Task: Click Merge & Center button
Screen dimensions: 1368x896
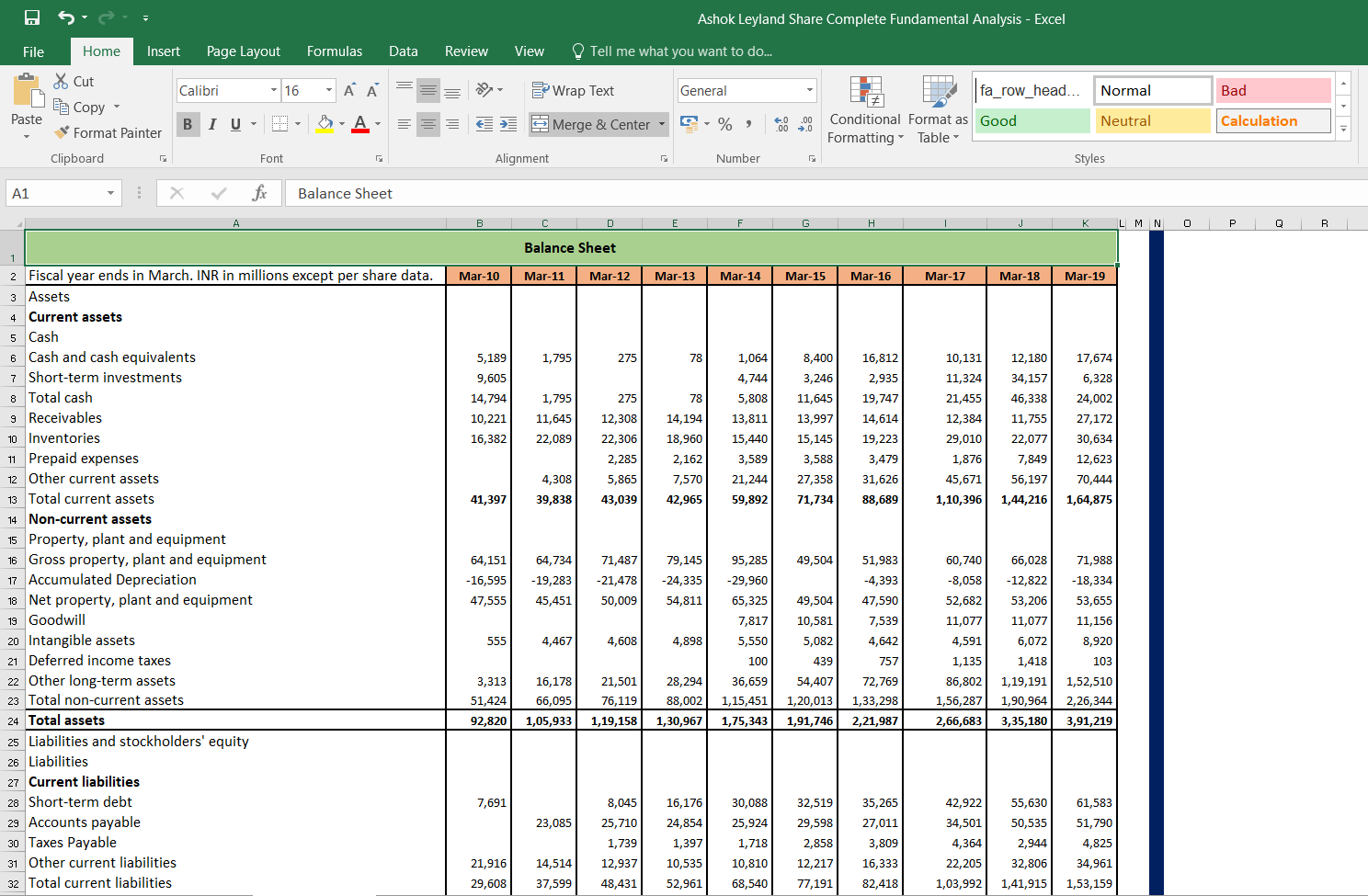Action: point(592,124)
